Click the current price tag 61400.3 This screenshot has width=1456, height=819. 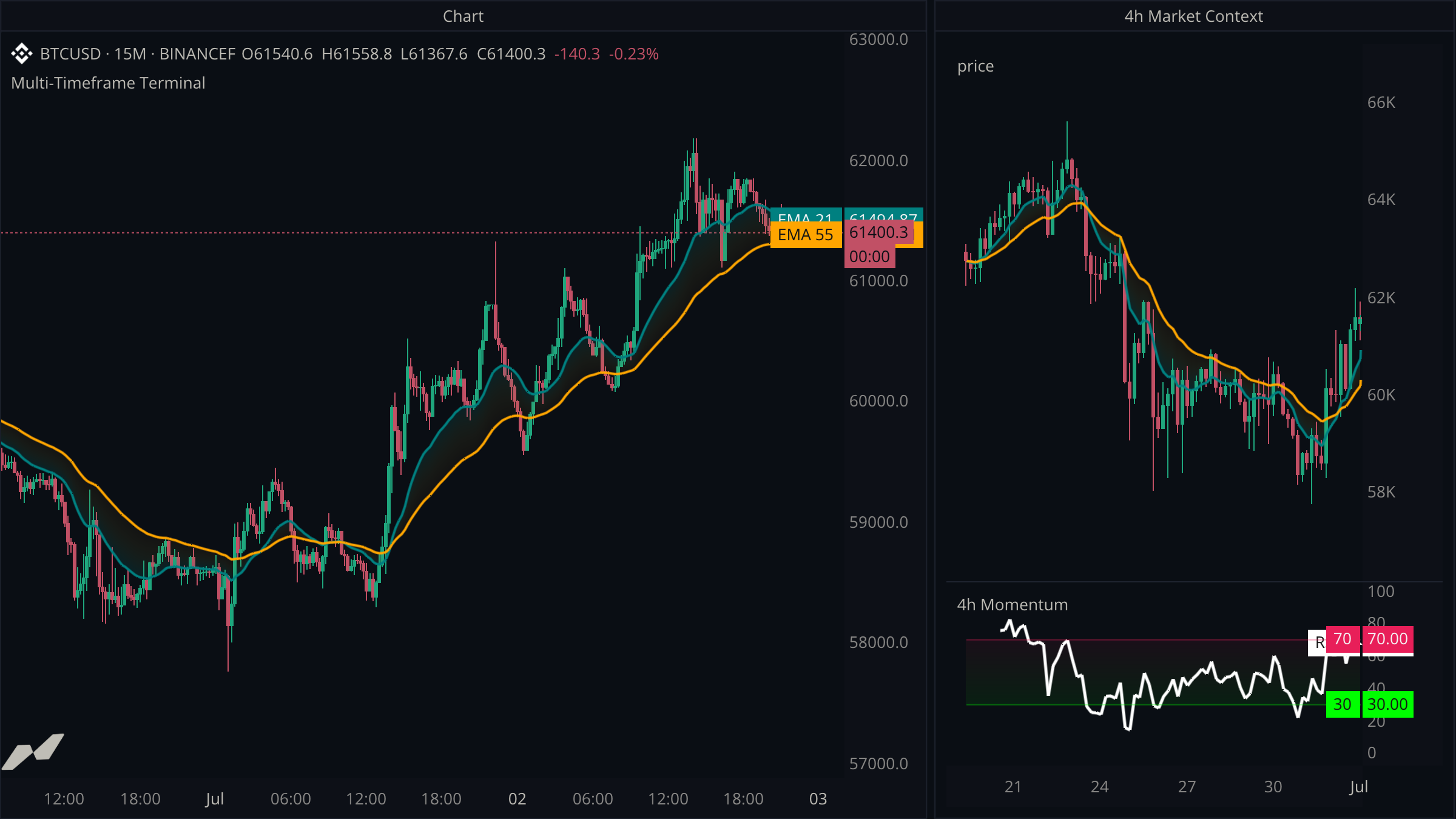878,232
